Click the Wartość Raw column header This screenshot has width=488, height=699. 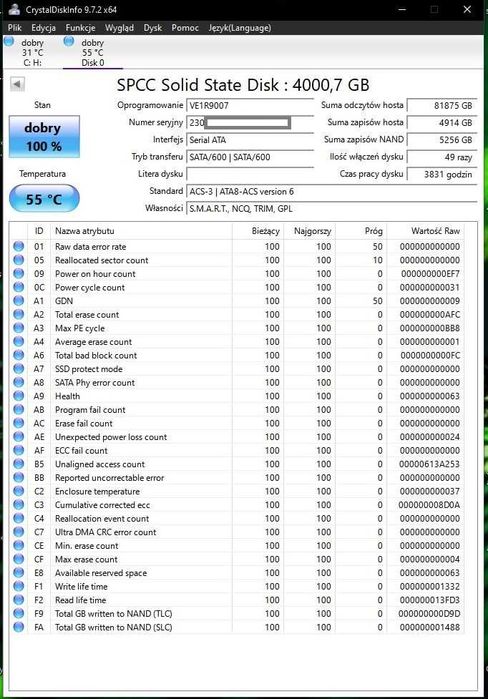point(426,231)
